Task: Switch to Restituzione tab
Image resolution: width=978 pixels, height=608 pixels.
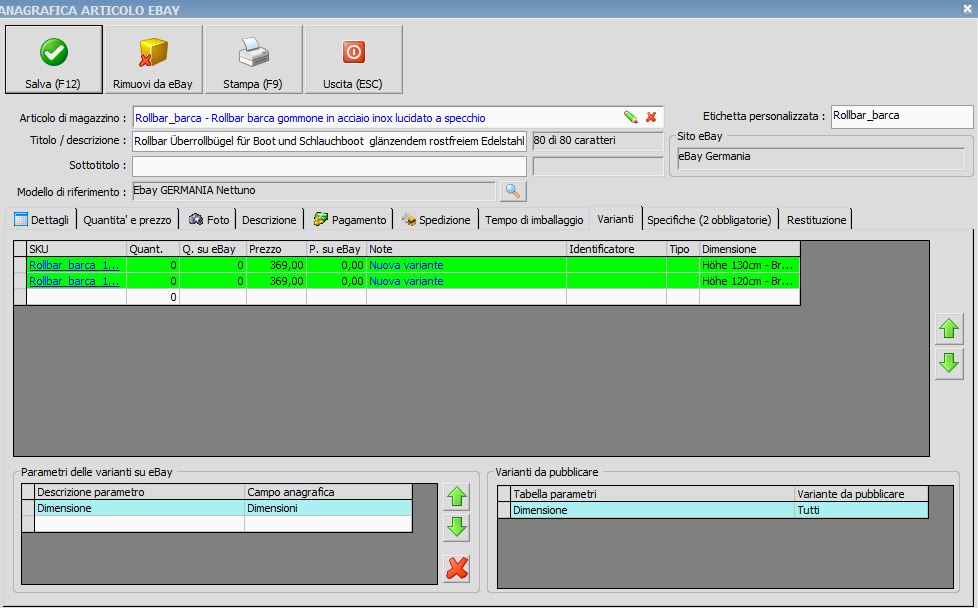Action: pyautogui.click(x=816, y=220)
